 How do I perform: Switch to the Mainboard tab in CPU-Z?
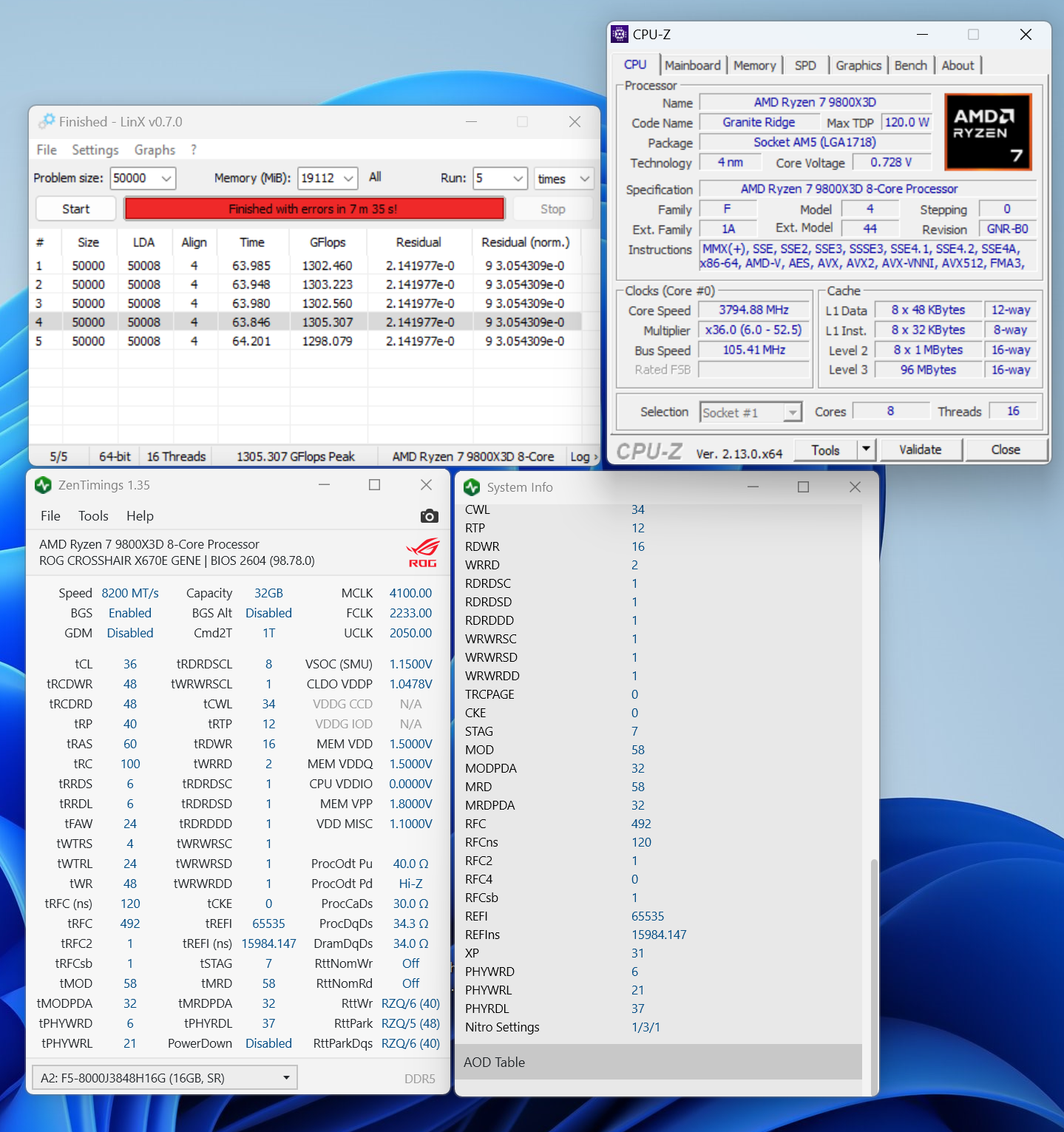click(x=693, y=65)
